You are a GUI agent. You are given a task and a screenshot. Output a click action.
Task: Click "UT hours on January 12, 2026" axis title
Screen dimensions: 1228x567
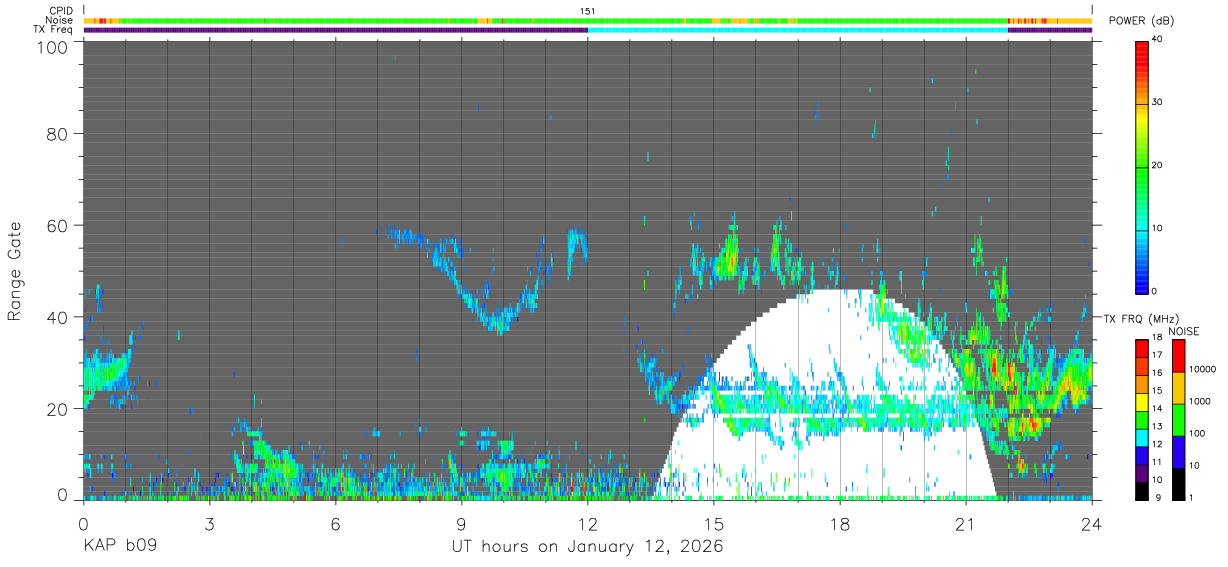[x=587, y=548]
